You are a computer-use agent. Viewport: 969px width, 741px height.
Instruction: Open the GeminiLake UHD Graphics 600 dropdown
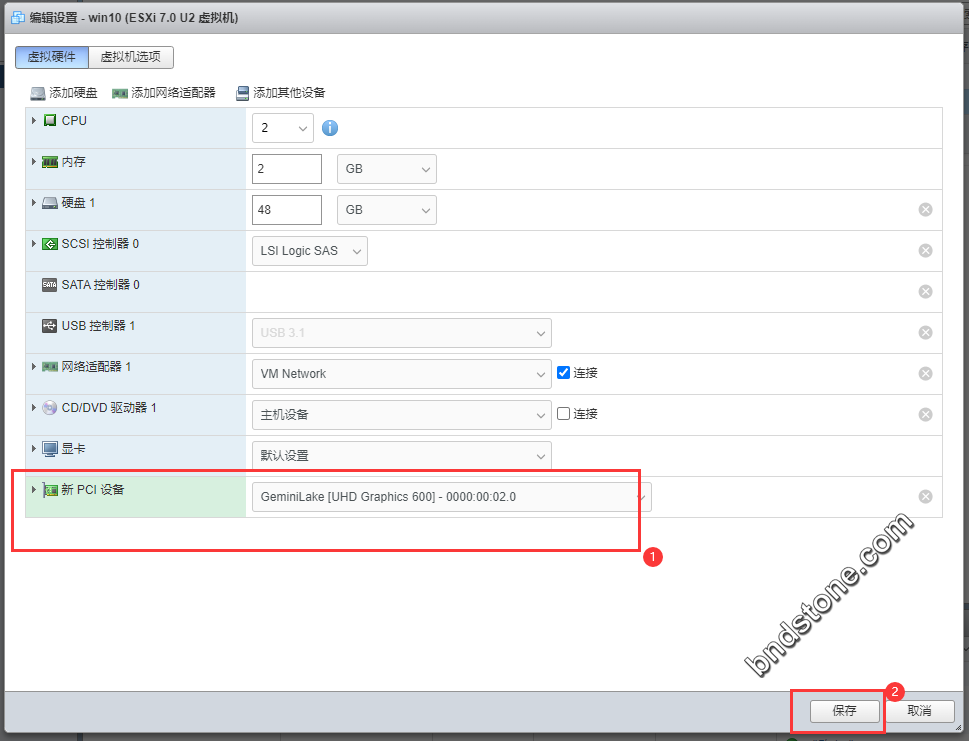(452, 497)
